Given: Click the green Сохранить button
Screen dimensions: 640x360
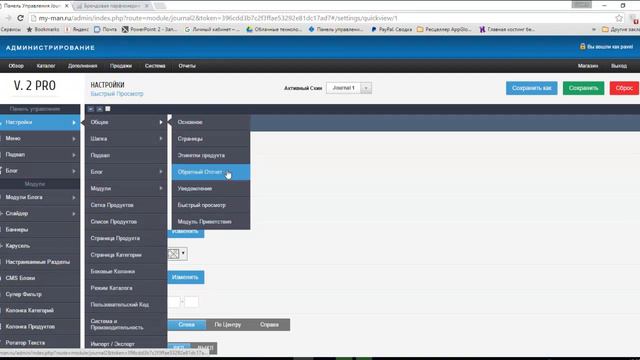Looking at the screenshot, I should [x=583, y=88].
